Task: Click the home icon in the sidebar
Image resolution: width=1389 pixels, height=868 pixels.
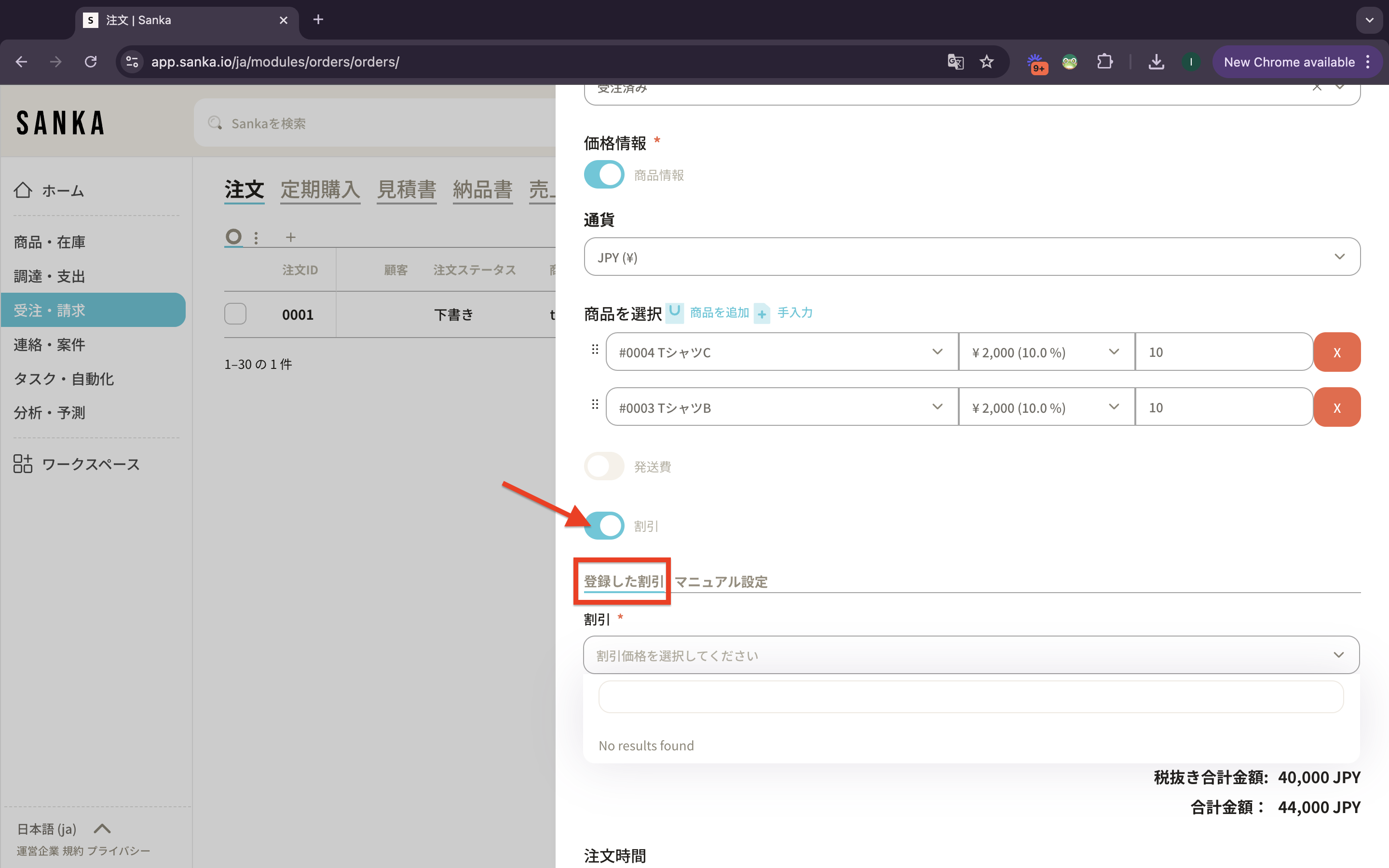Action: [23, 190]
